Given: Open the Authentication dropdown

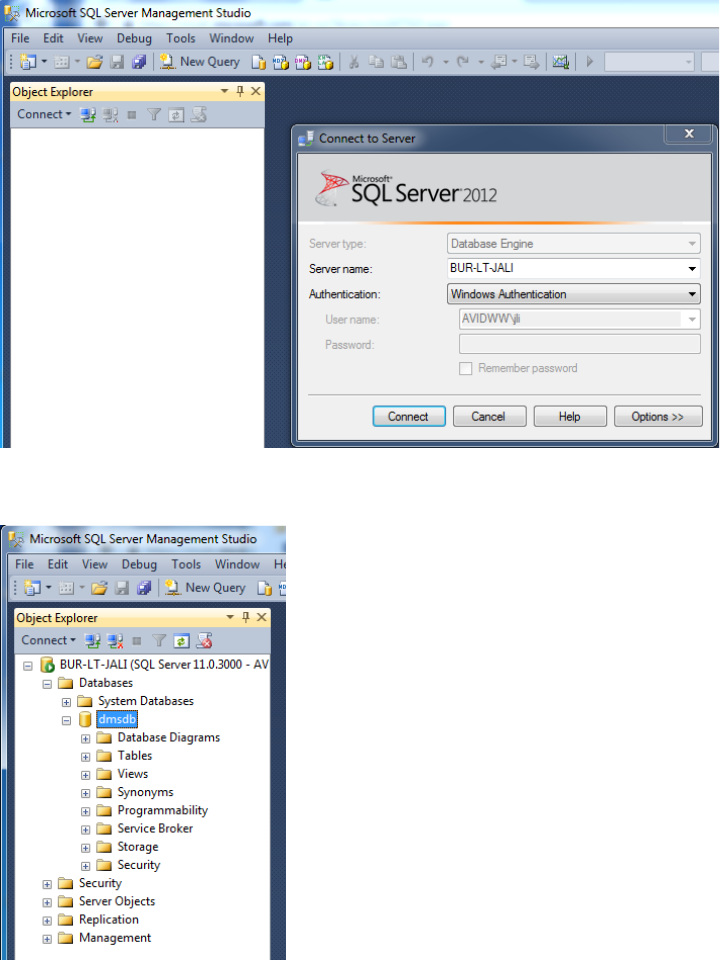Looking at the screenshot, I should coord(692,294).
